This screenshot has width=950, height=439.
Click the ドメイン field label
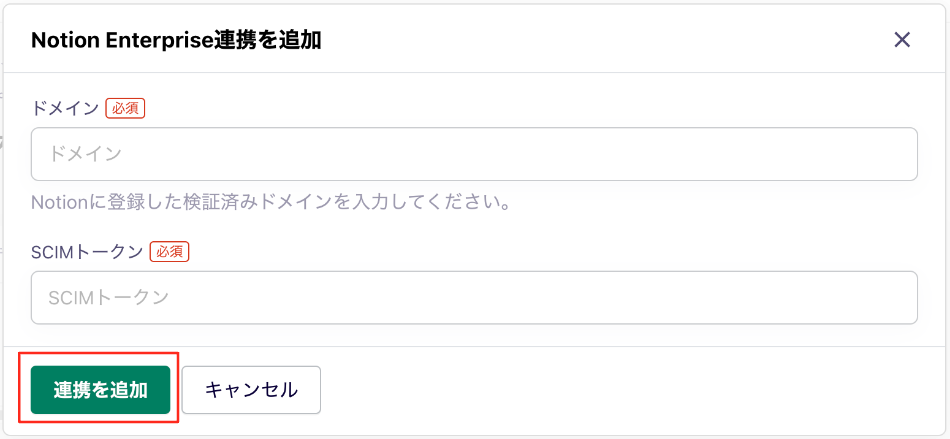(64, 108)
